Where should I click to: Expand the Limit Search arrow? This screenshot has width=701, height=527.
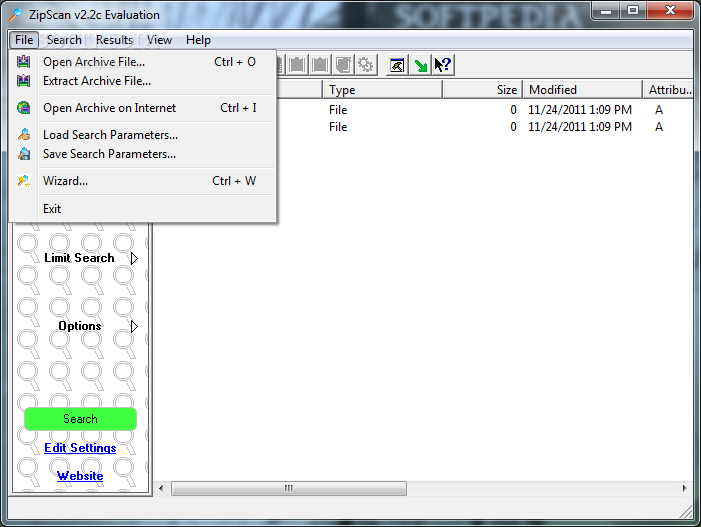point(134,258)
